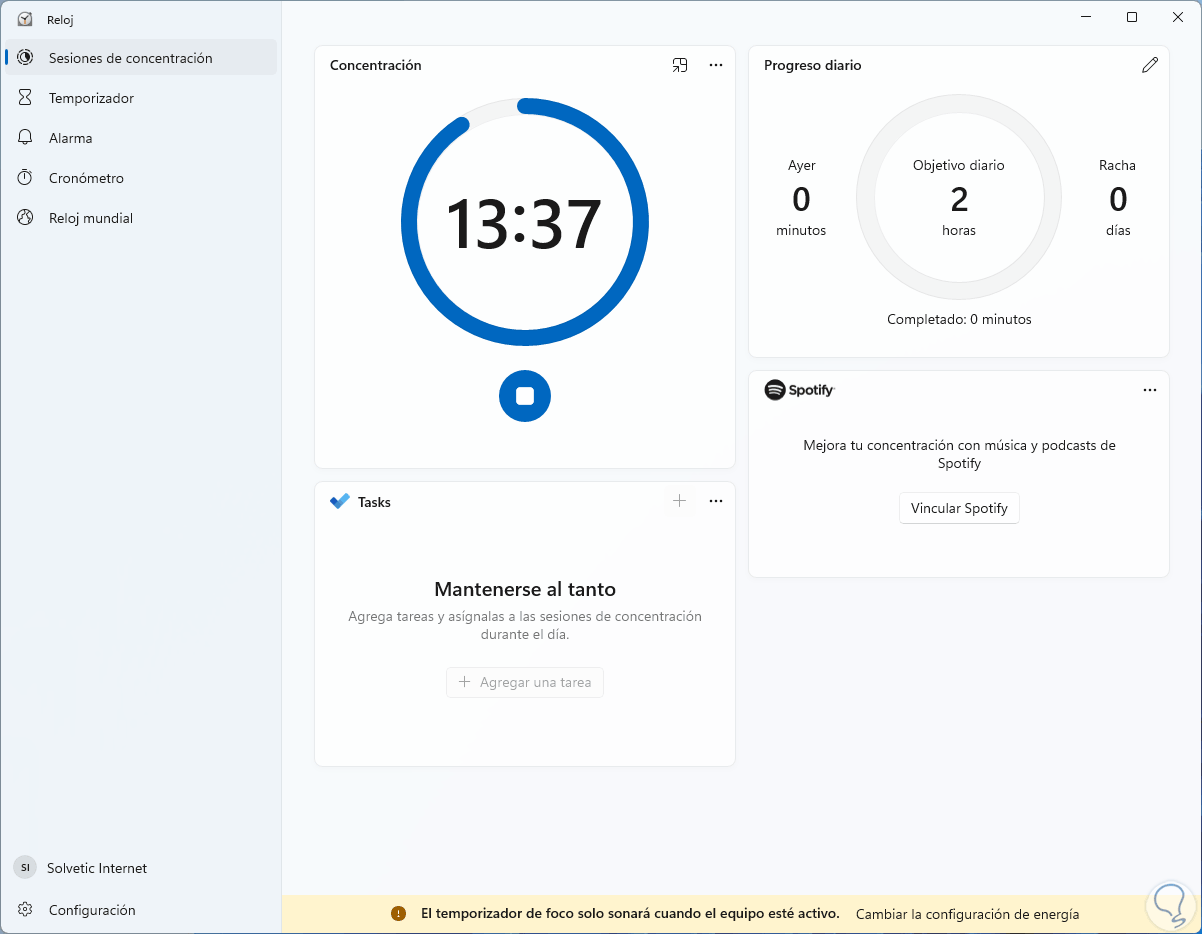The height and width of the screenshot is (934, 1202).
Task: Open the Alarma section
Action: (141, 138)
